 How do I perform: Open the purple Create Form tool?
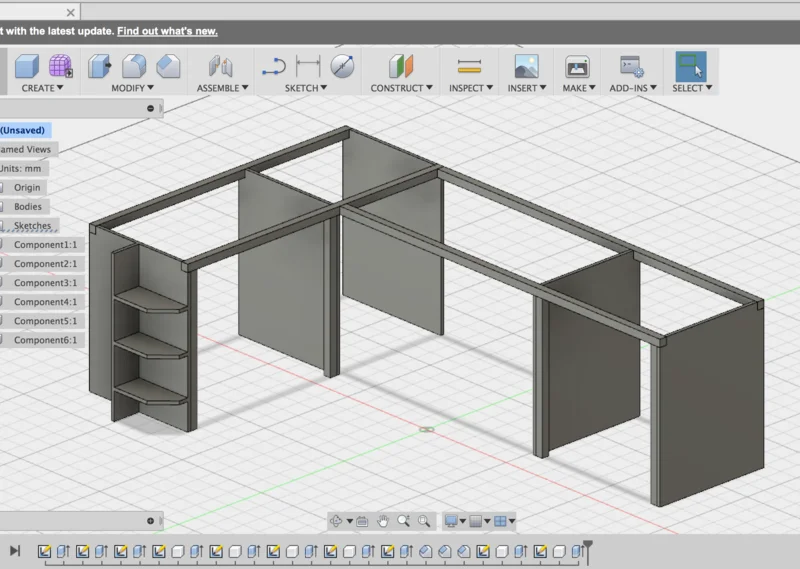tap(61, 66)
